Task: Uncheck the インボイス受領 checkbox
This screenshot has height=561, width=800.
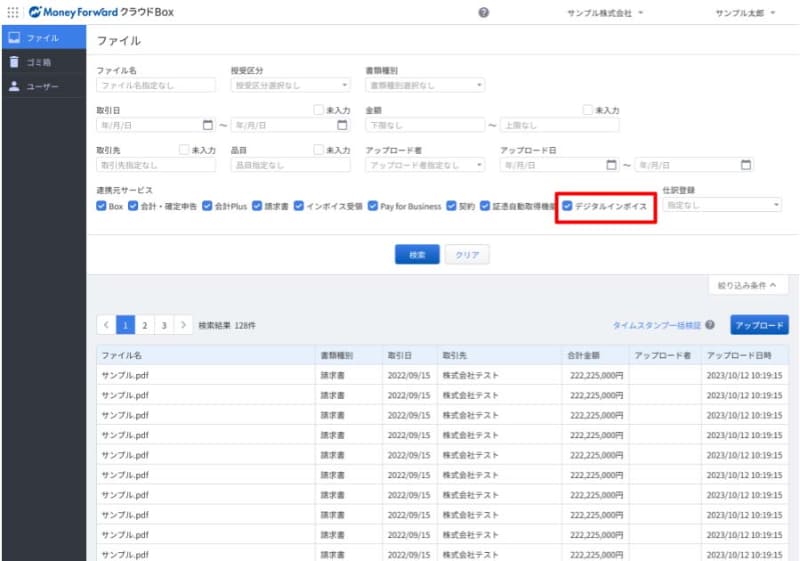Action: coord(299,206)
